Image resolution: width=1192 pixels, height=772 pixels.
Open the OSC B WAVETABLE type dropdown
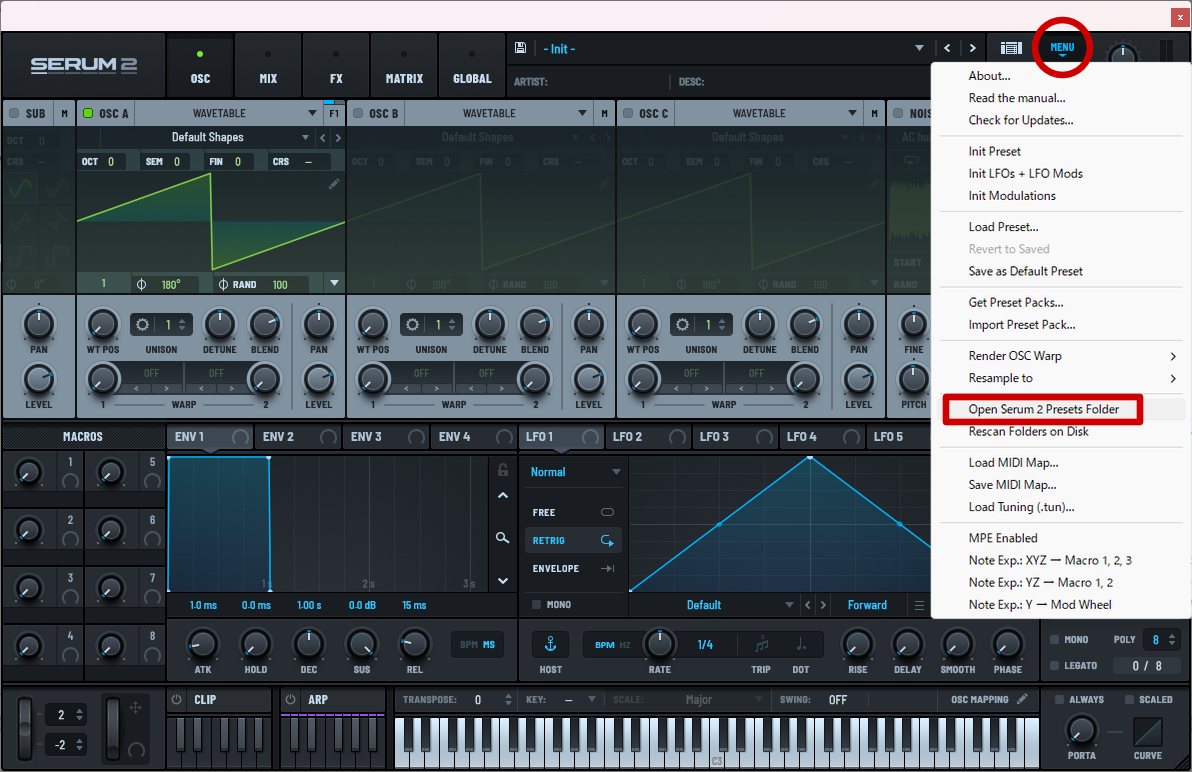click(x=498, y=113)
